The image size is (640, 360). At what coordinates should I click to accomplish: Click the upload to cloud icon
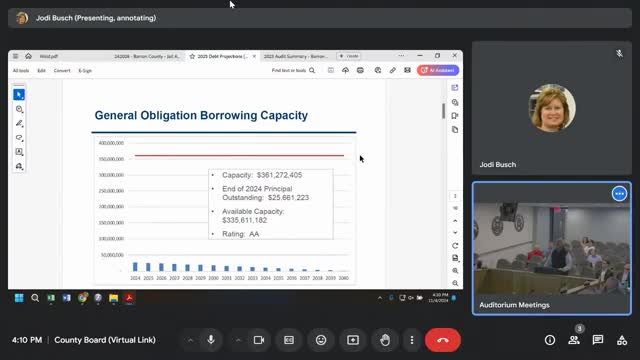(345, 70)
